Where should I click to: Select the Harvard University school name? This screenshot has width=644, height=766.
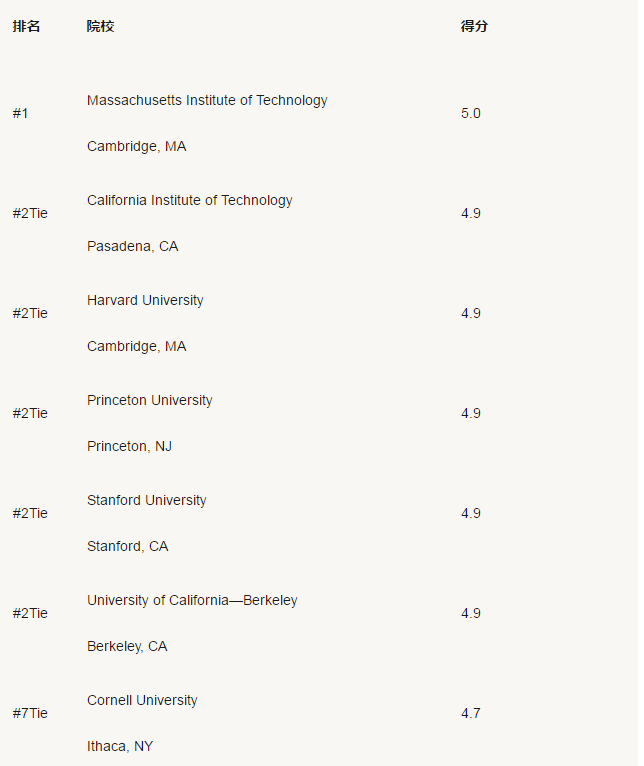145,300
